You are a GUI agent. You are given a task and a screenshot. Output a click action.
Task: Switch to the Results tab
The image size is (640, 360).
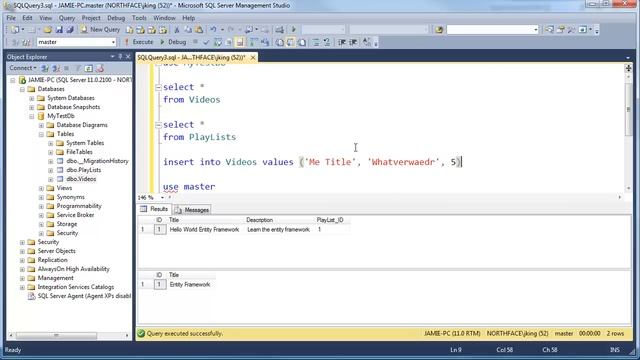tap(154, 209)
